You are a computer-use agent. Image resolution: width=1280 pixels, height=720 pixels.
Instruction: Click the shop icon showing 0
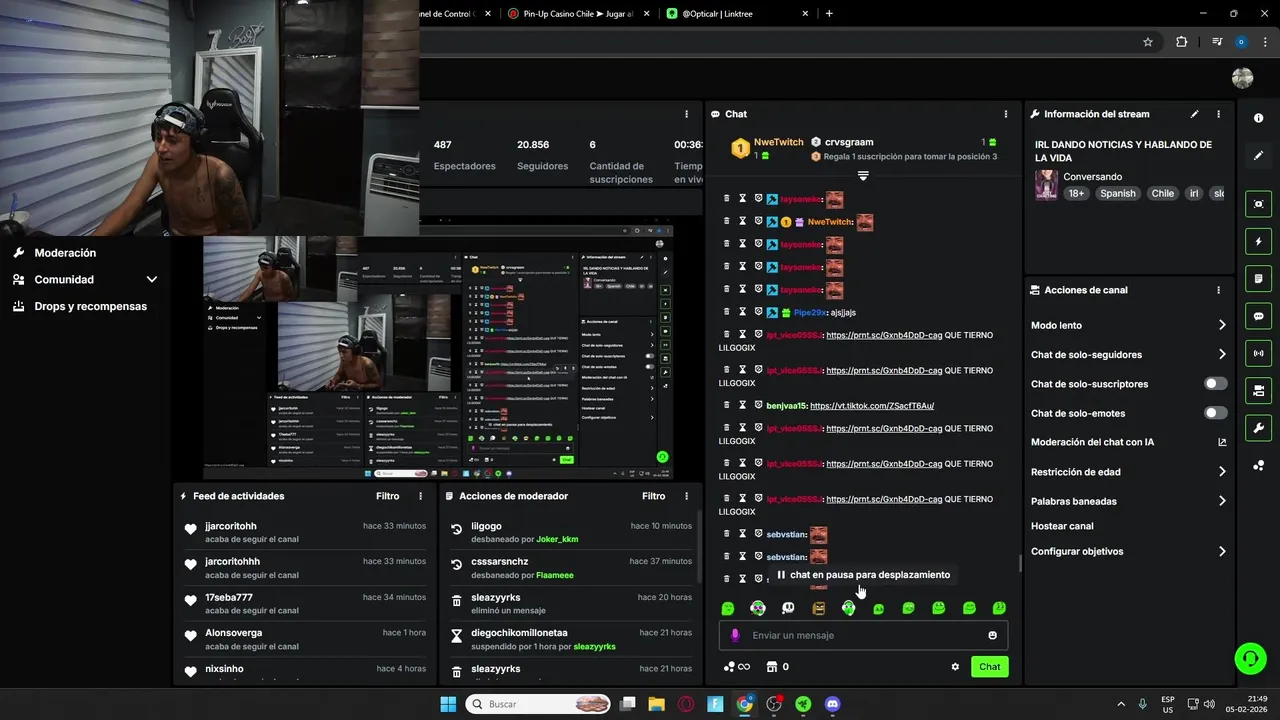[x=777, y=667]
